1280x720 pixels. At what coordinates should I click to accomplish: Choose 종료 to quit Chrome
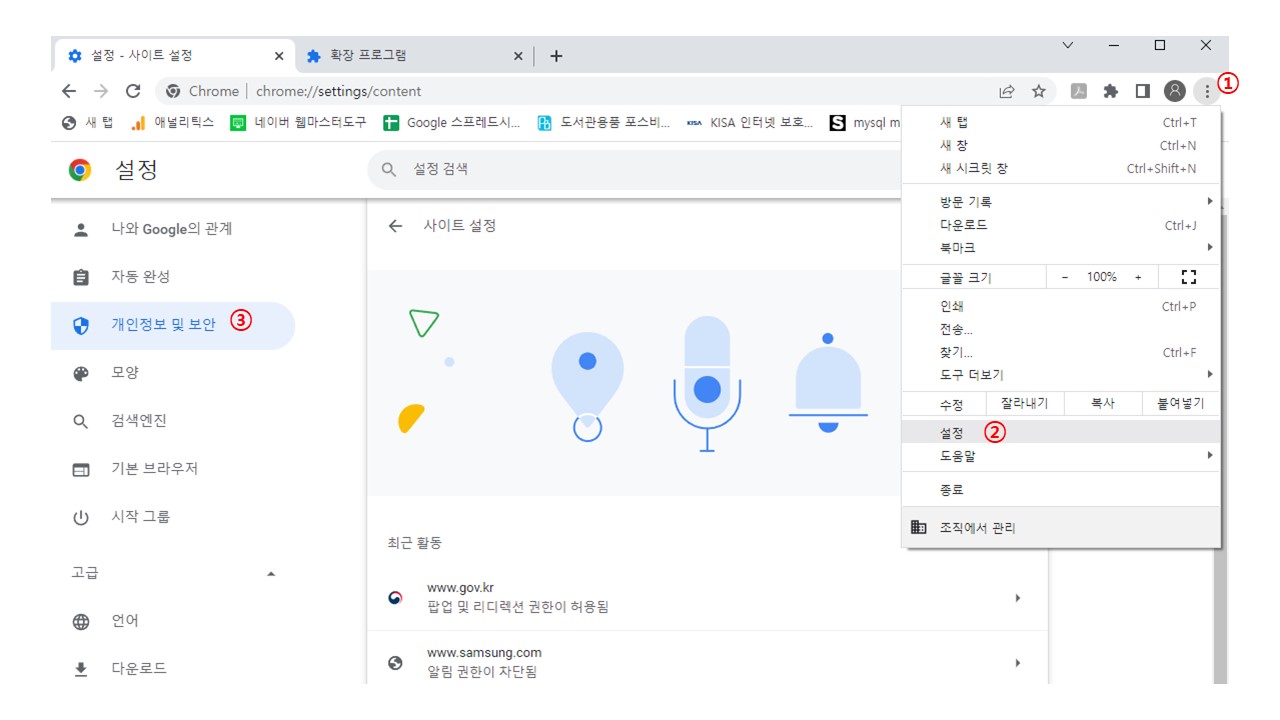click(1061, 490)
